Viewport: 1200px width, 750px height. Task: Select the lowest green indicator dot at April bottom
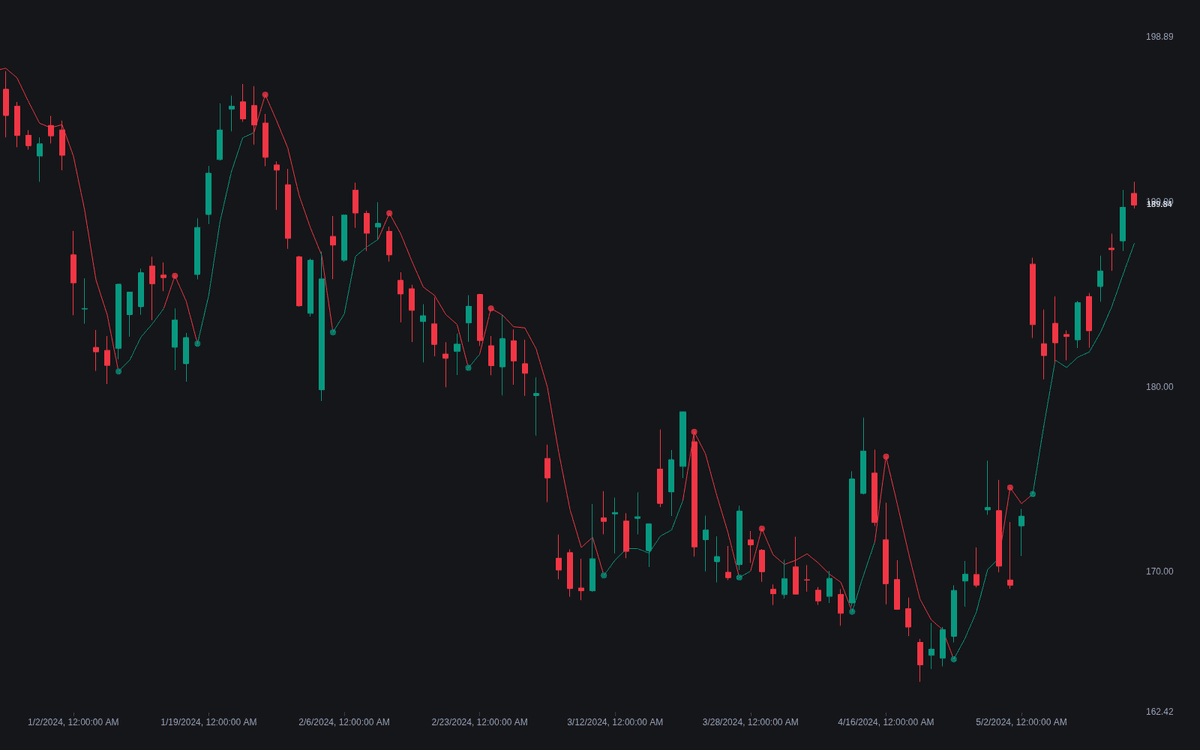tap(953, 659)
